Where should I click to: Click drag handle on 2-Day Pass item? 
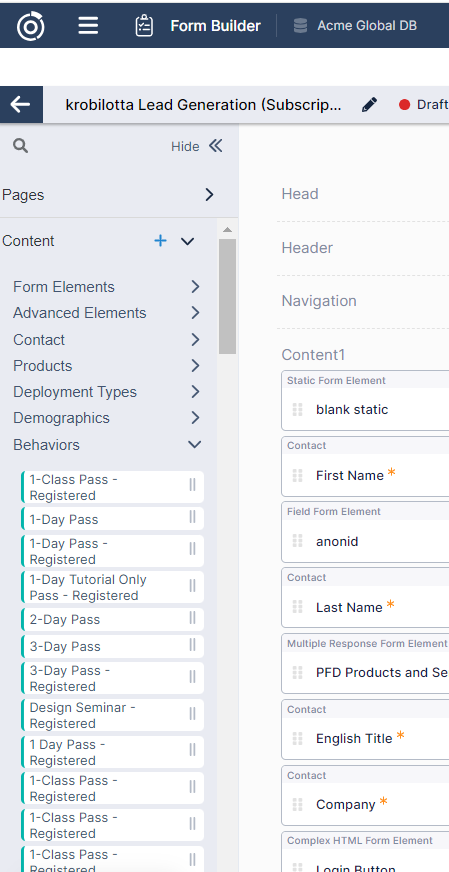193,618
